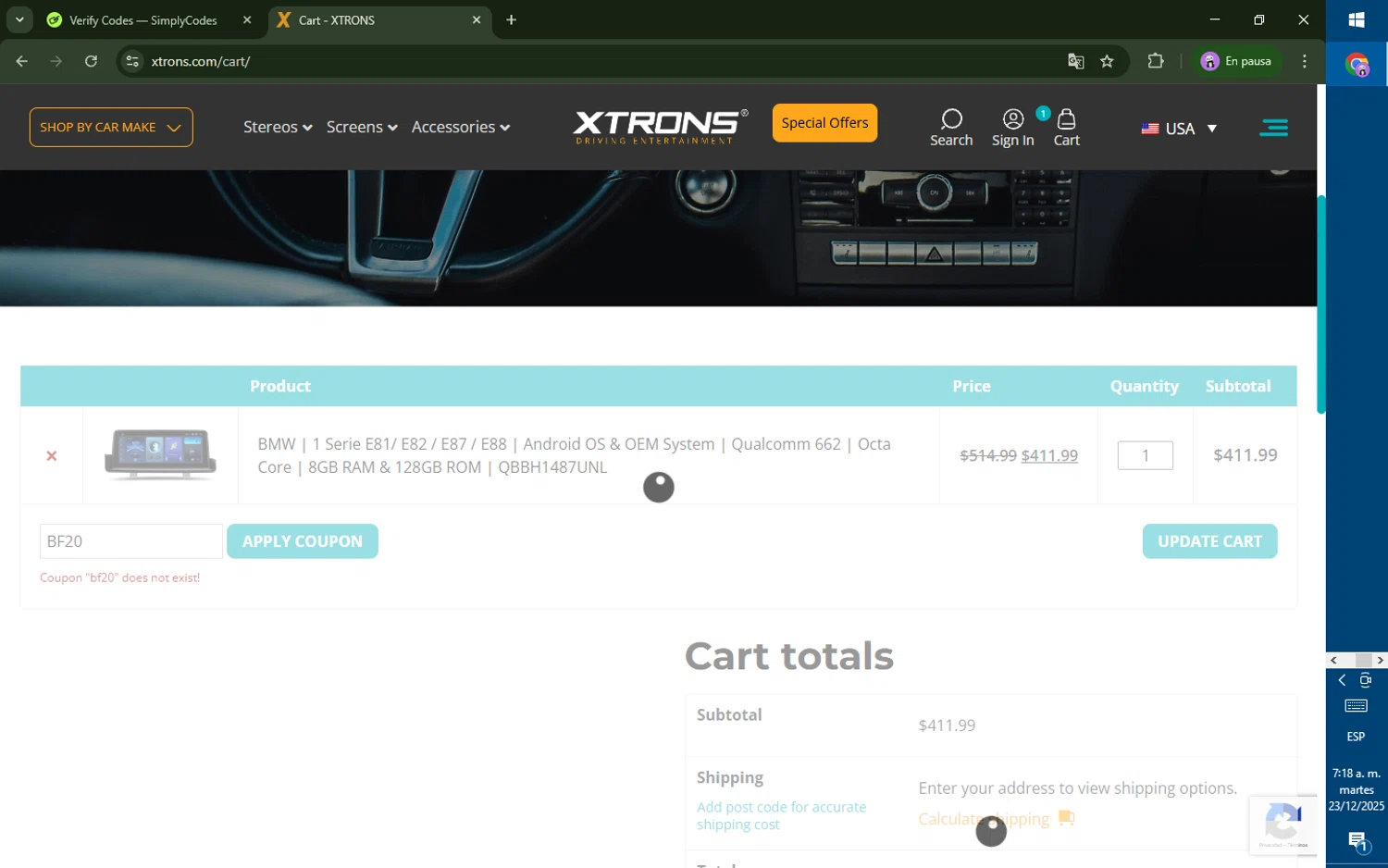The image size is (1388, 868).
Task: Click the BMW stereo product thumbnail
Action: tap(160, 454)
